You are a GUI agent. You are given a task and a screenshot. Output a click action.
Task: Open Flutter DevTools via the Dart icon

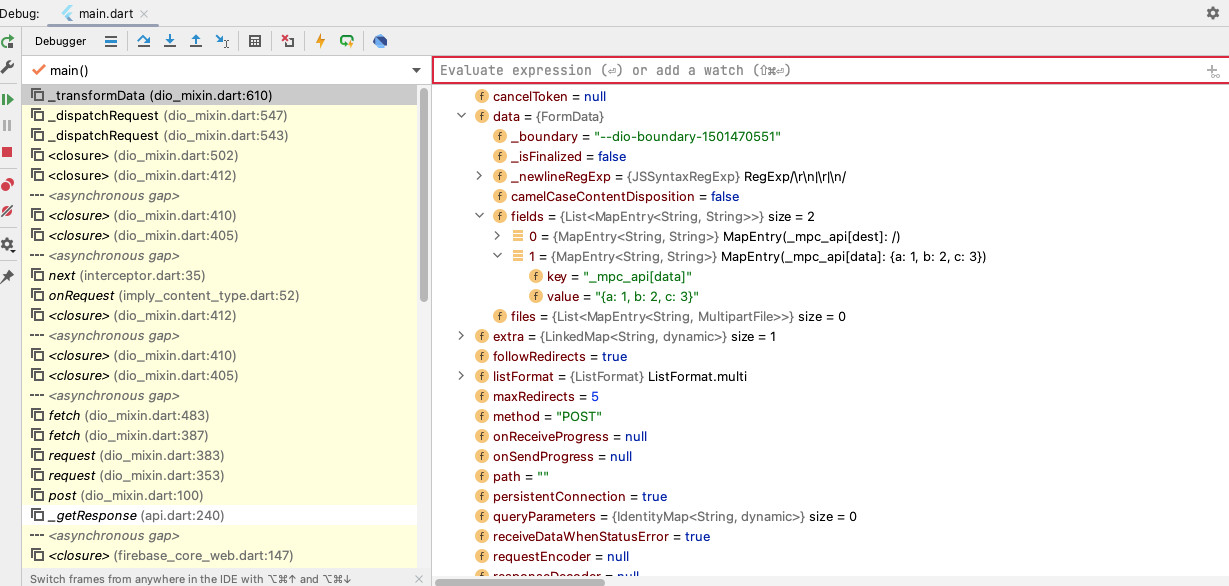click(x=379, y=41)
